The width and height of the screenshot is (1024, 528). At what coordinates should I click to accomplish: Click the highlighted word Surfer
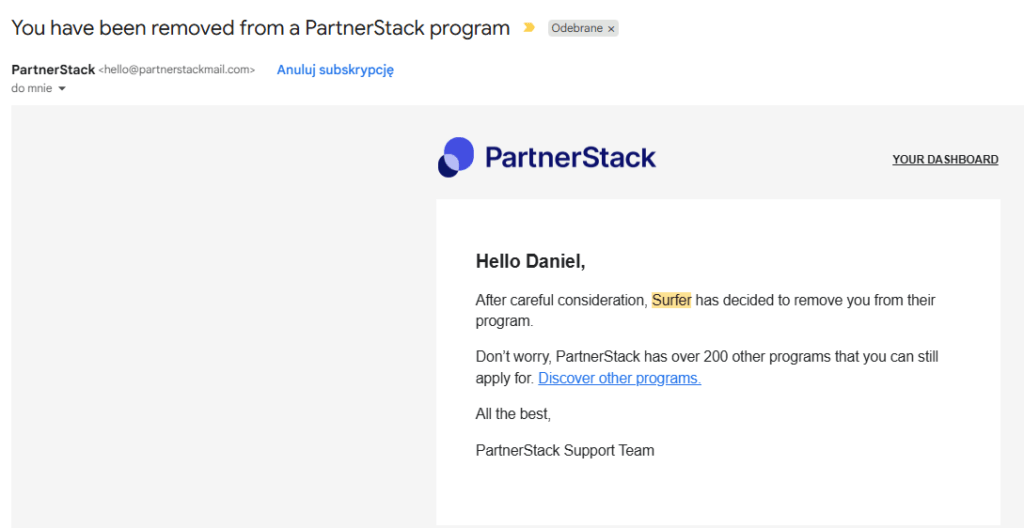pyautogui.click(x=671, y=300)
